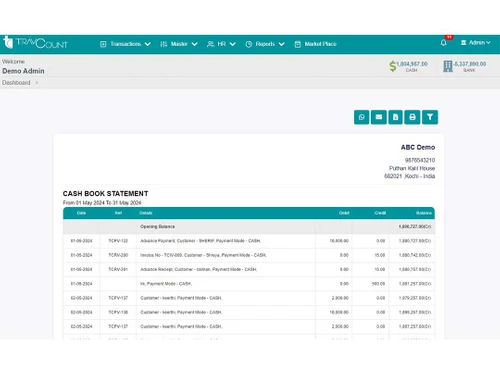Click the Balance column header

click(x=424, y=213)
